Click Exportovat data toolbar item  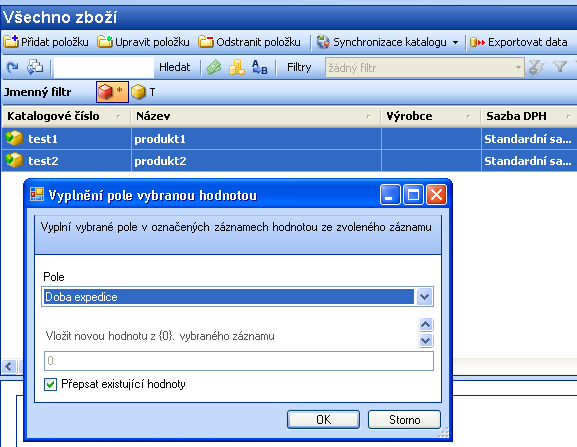pos(518,42)
